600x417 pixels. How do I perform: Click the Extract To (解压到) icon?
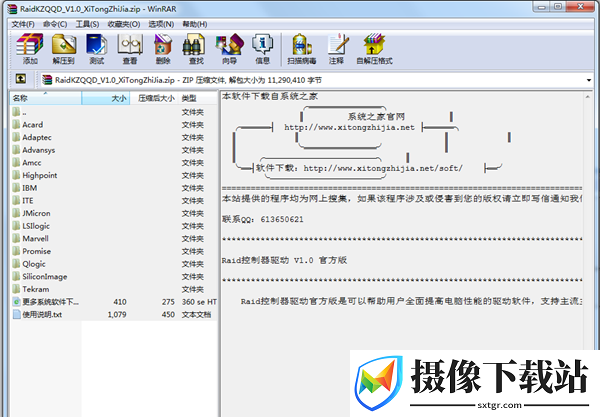click(64, 49)
